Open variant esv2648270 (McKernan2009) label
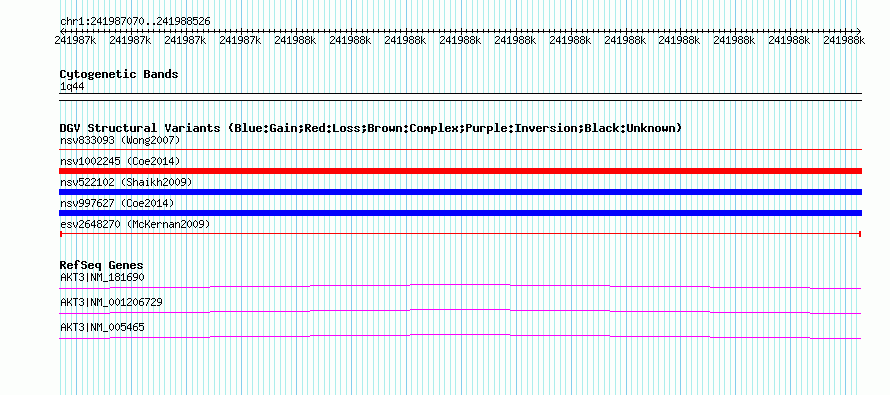 [135, 224]
